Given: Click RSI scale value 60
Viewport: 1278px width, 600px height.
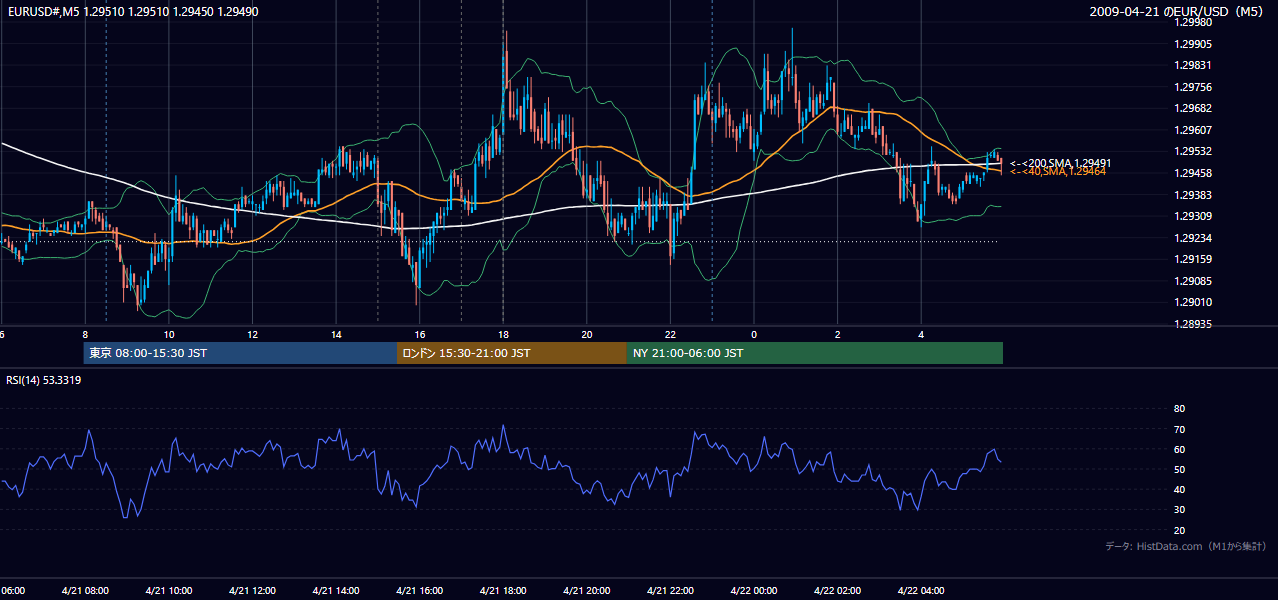Looking at the screenshot, I should click(1179, 449).
